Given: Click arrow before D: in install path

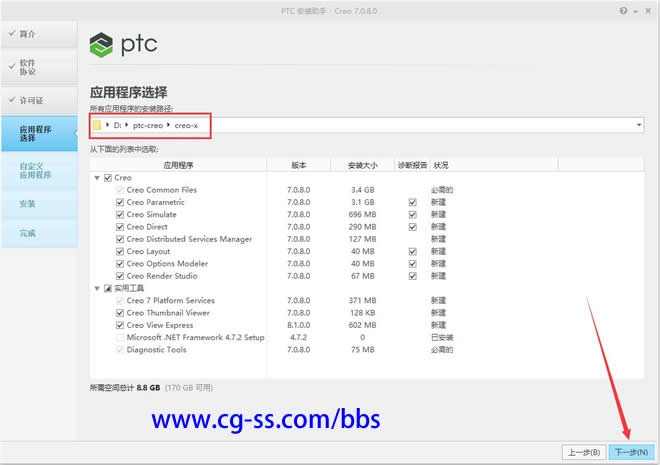Looking at the screenshot, I should pos(108,125).
